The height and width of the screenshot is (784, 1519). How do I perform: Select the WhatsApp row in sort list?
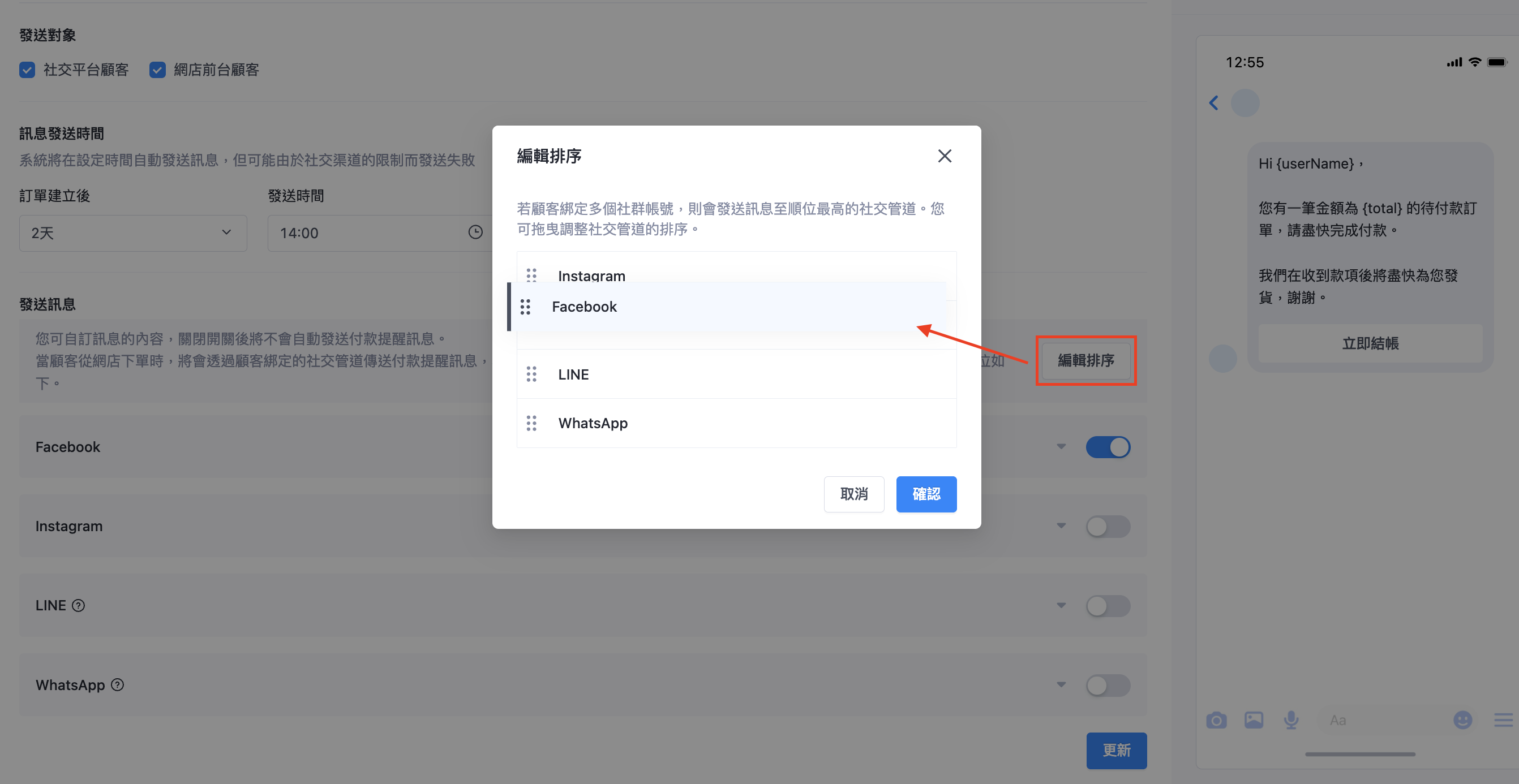tap(736, 423)
